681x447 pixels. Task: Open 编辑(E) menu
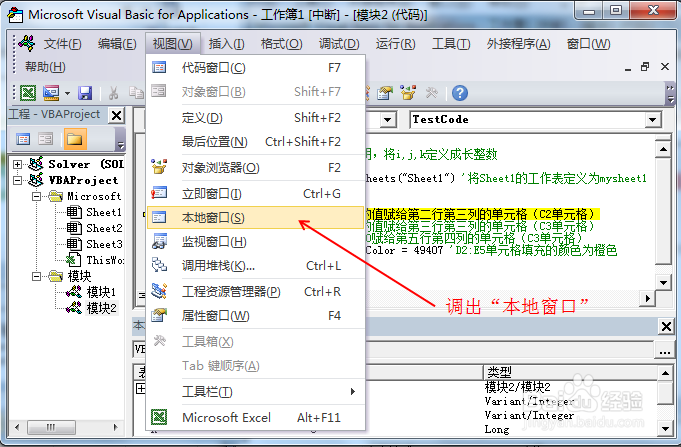[117, 44]
